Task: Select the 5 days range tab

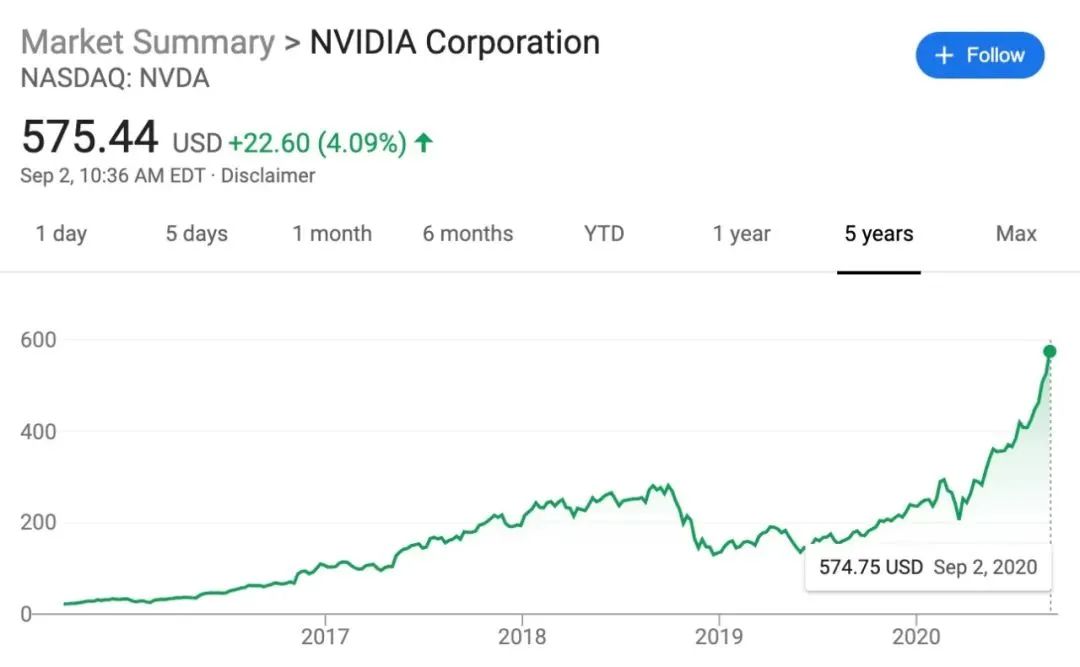Action: pos(197,234)
